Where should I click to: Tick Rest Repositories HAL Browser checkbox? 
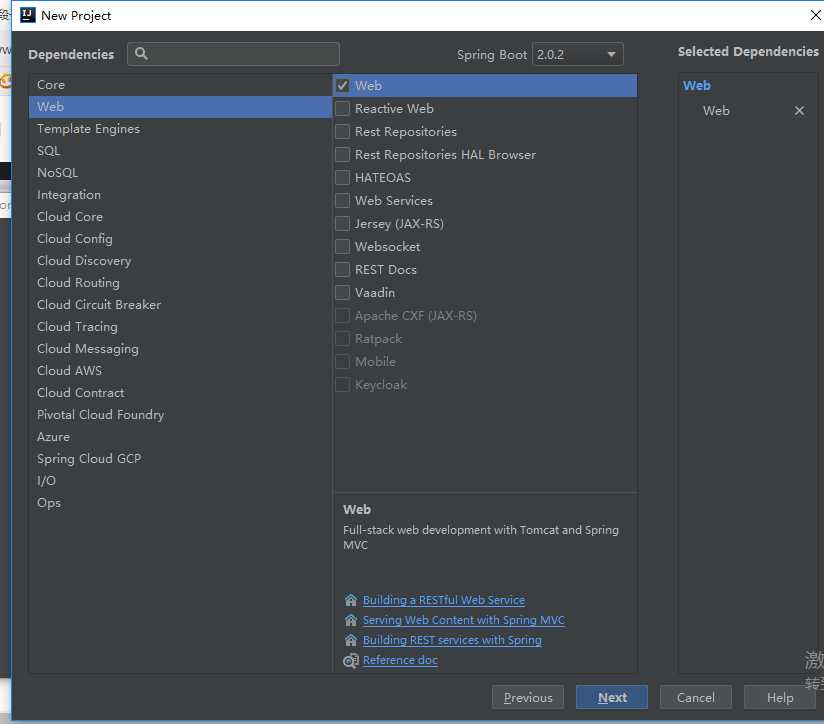[x=342, y=154]
